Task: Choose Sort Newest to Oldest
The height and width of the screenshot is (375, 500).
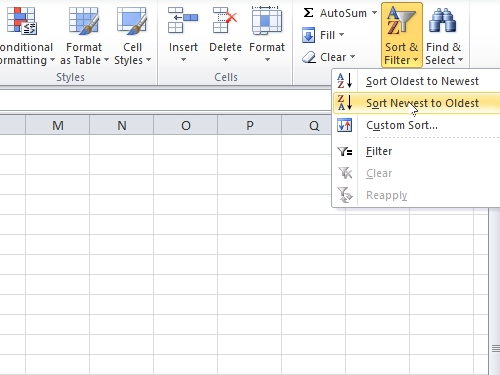Action: click(417, 103)
